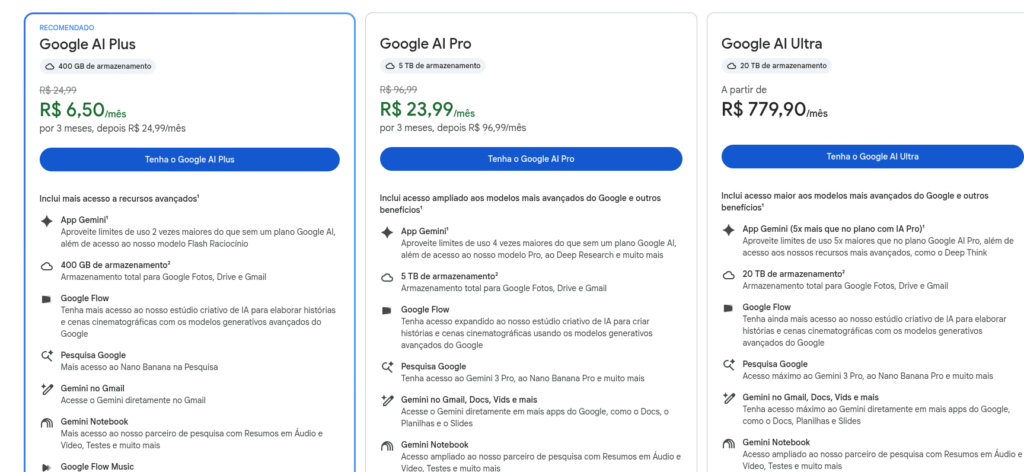Click text 'por 3 meses, depois R$ 24,99/mês'
This screenshot has width=1024, height=472.
[113, 128]
